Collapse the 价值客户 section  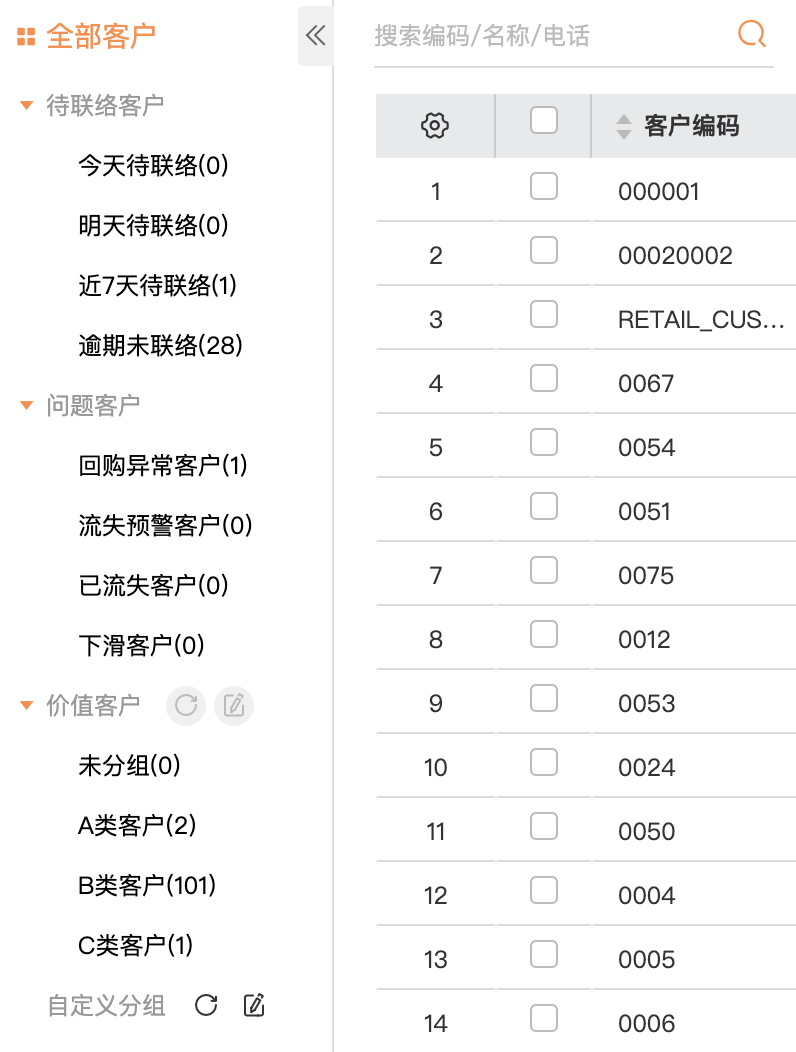(27, 706)
